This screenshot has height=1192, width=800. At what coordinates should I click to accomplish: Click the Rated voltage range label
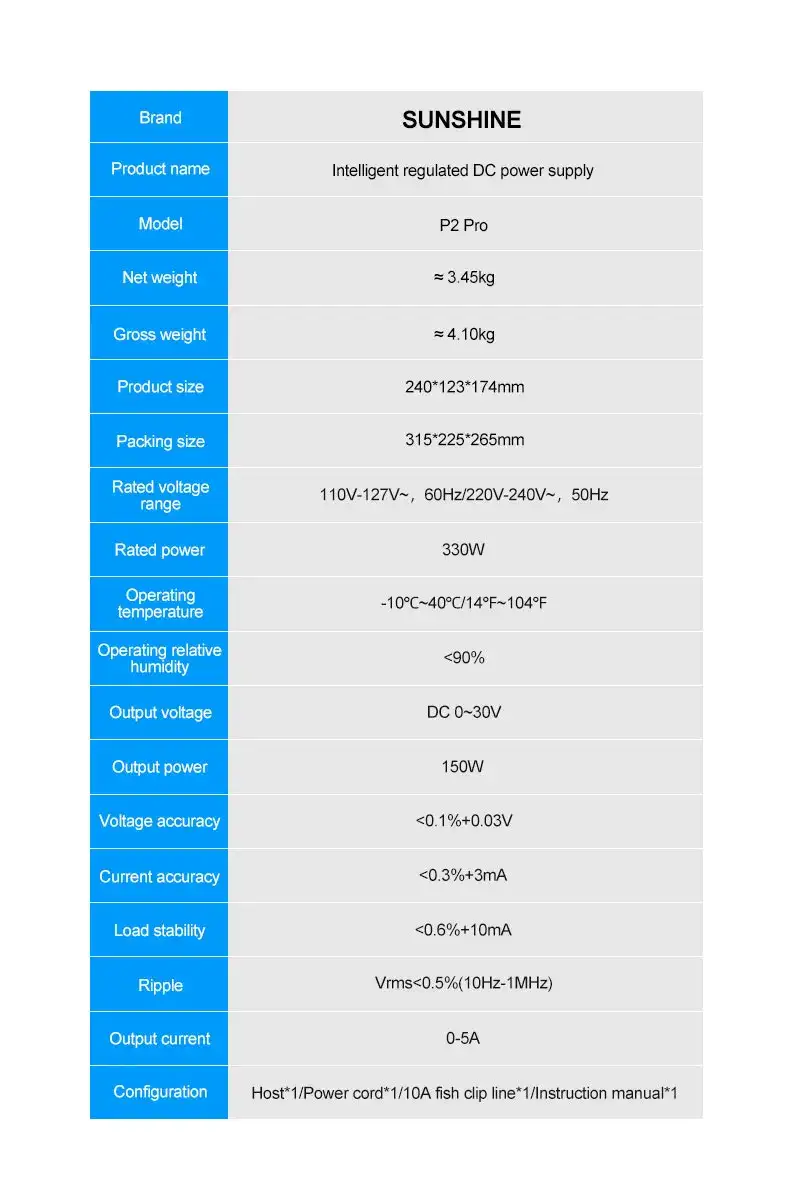160,495
